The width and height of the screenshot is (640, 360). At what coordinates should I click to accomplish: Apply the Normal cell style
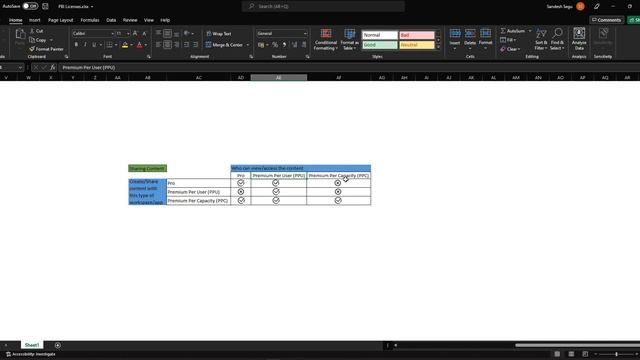tap(380, 35)
